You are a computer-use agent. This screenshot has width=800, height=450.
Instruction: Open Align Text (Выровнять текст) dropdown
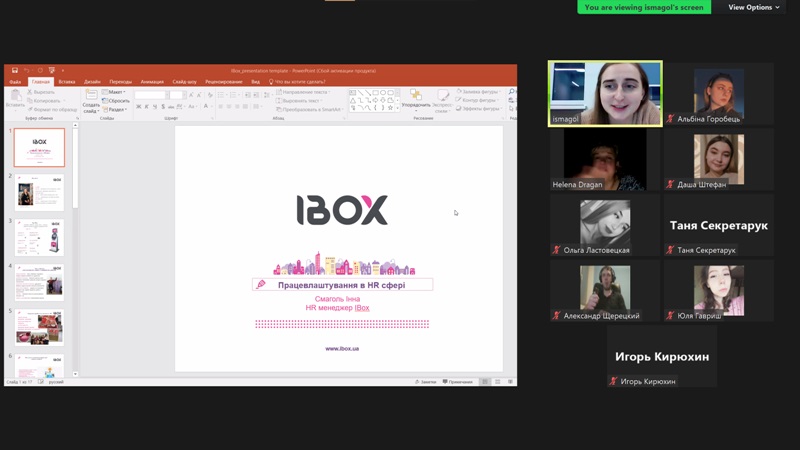(299, 101)
